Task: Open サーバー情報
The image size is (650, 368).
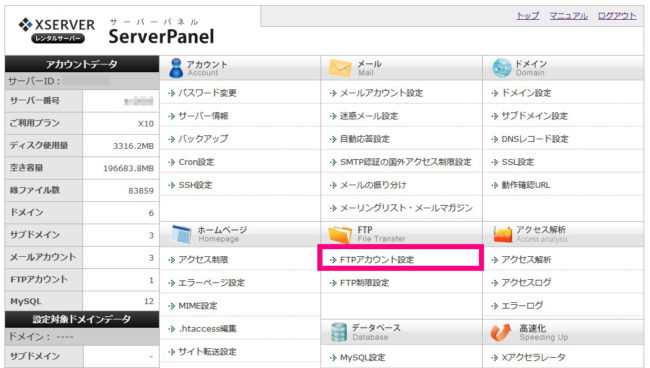Action: tap(203, 116)
